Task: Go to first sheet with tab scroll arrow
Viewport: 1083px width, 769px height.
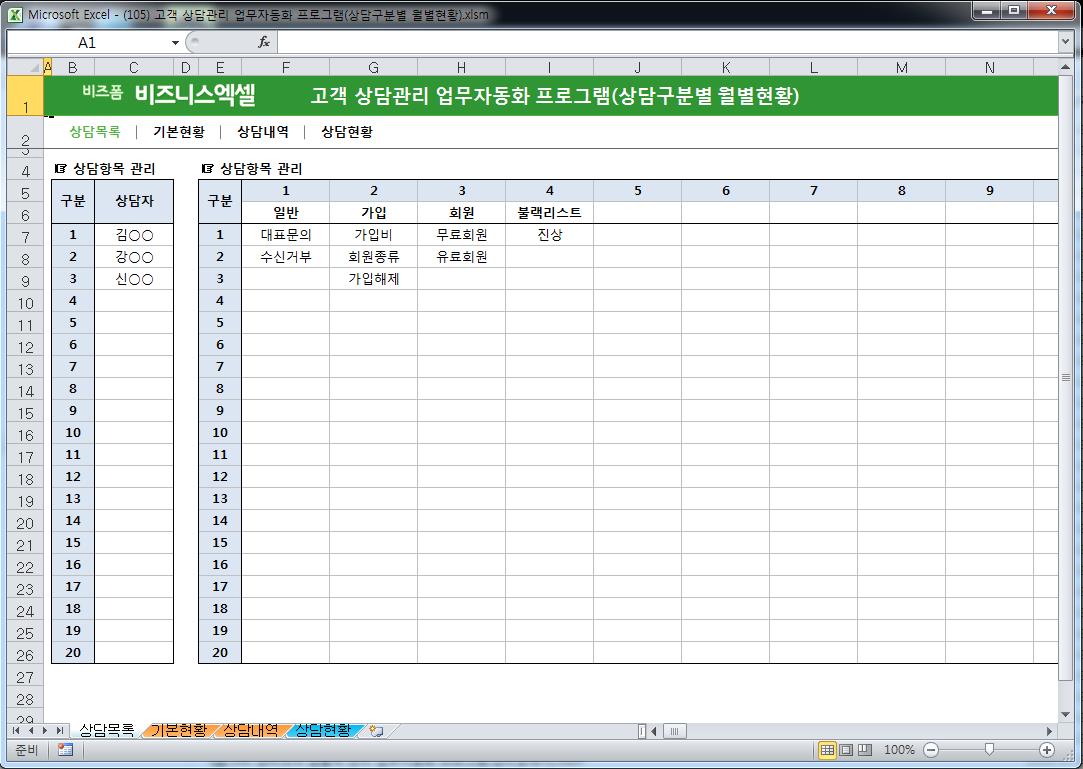Action: click(15, 730)
